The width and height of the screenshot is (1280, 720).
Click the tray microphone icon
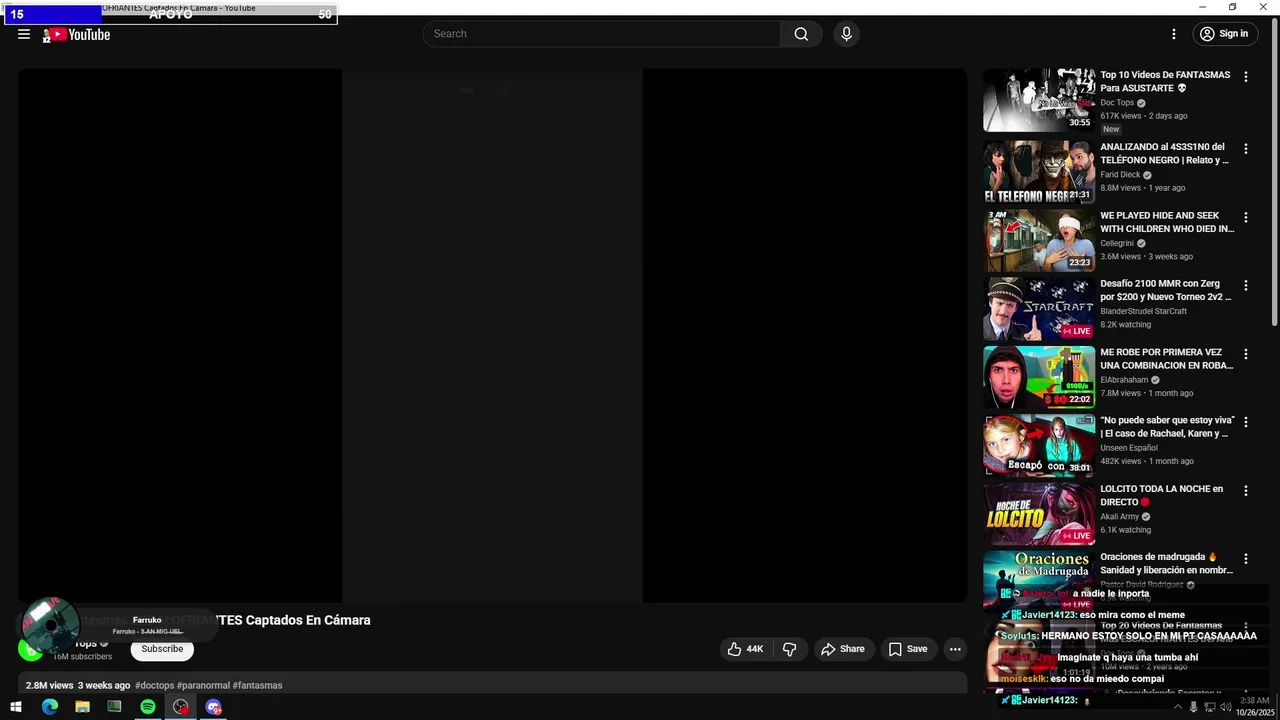coord(1193,707)
